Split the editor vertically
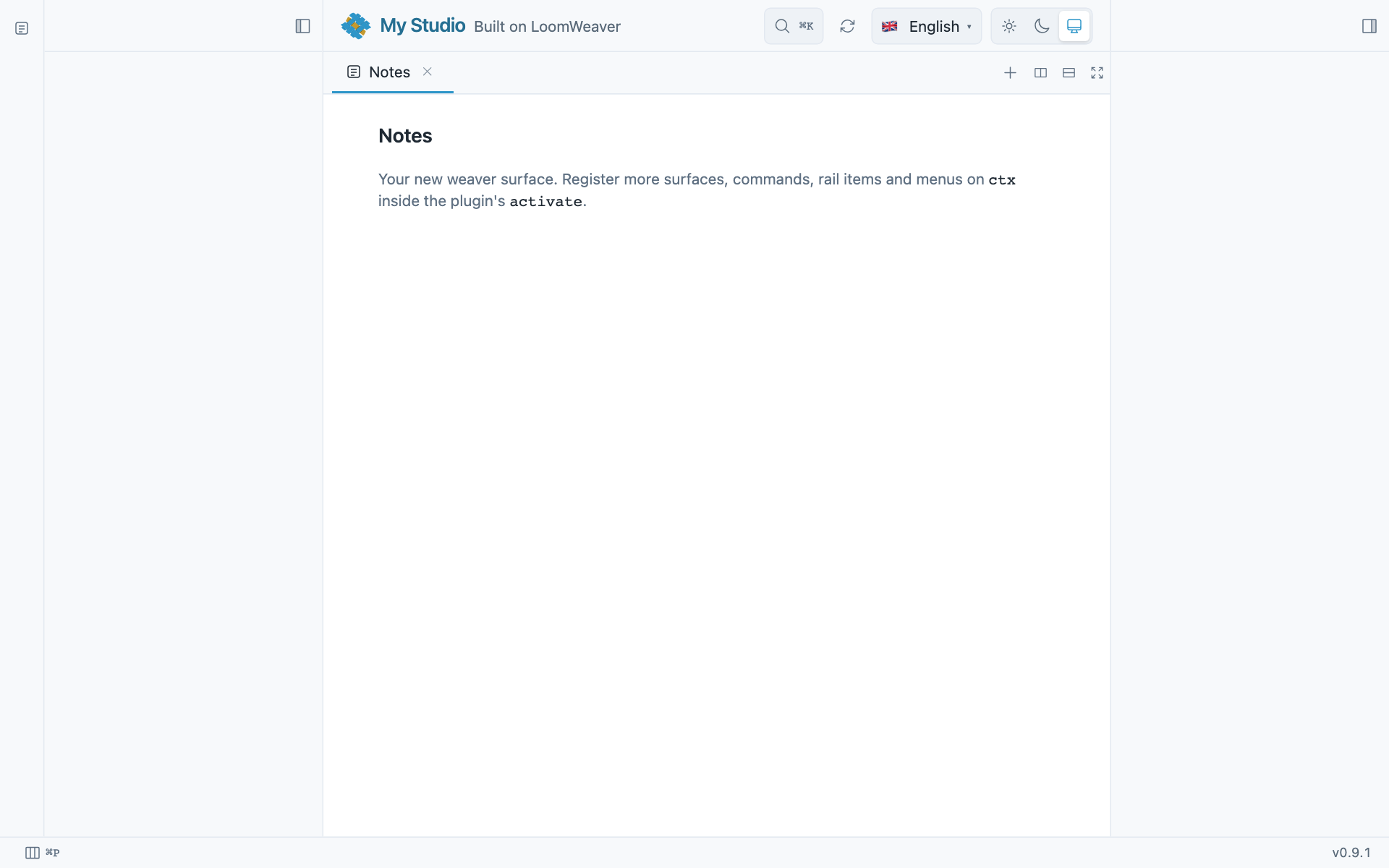Image resolution: width=1389 pixels, height=868 pixels. click(x=1040, y=72)
